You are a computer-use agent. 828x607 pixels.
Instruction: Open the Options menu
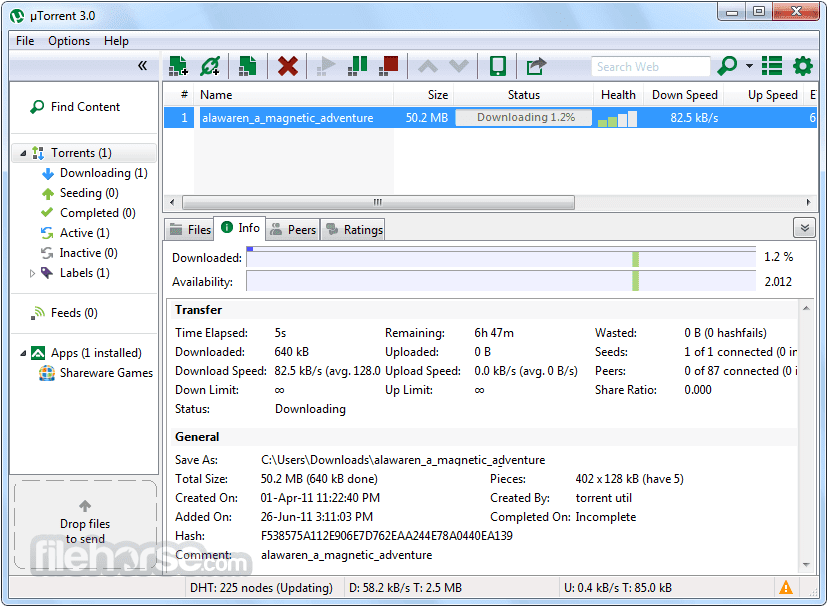68,41
